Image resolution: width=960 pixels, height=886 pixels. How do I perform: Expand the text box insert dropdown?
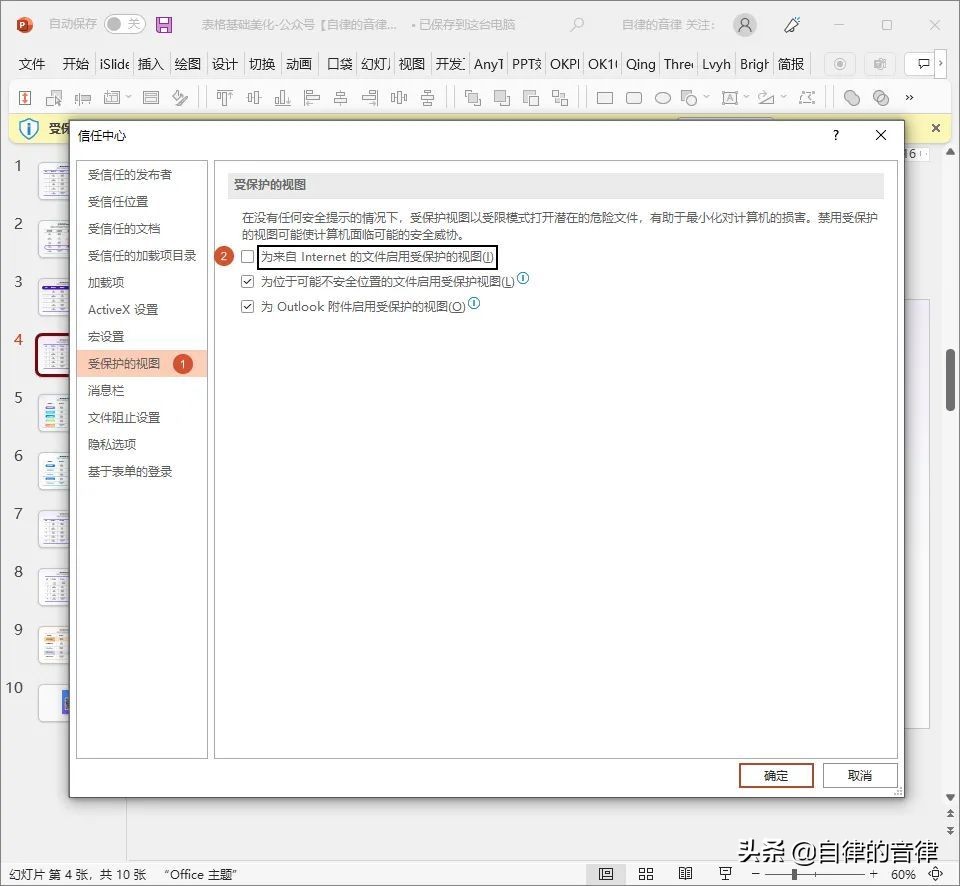tap(745, 97)
